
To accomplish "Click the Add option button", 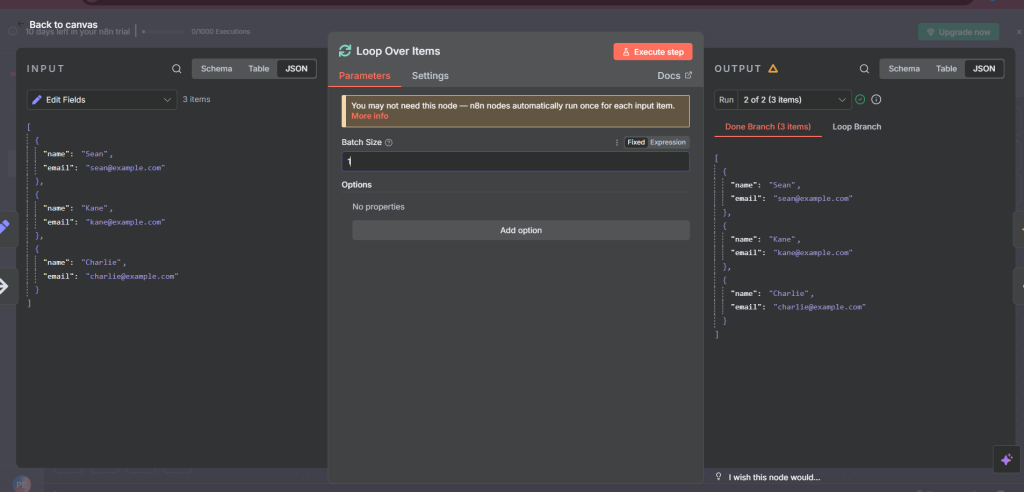I will coord(520,230).
